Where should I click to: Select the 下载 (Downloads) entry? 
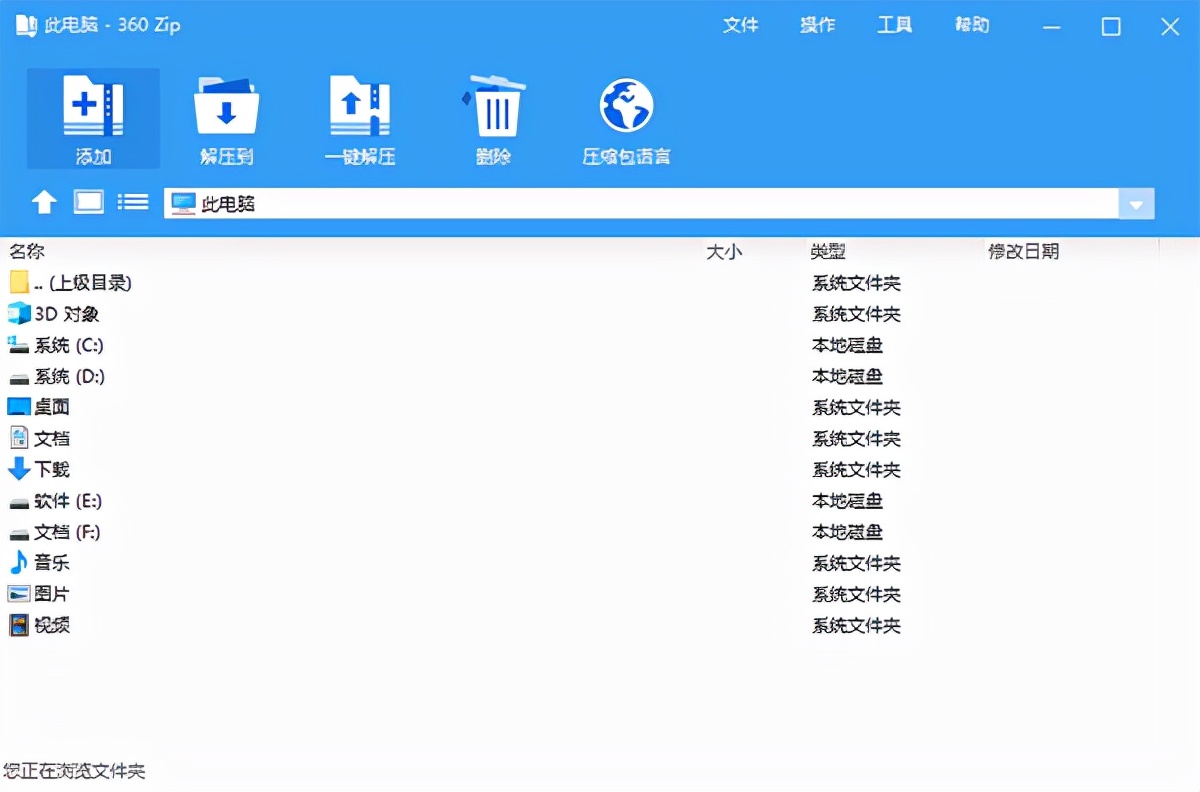tap(50, 469)
